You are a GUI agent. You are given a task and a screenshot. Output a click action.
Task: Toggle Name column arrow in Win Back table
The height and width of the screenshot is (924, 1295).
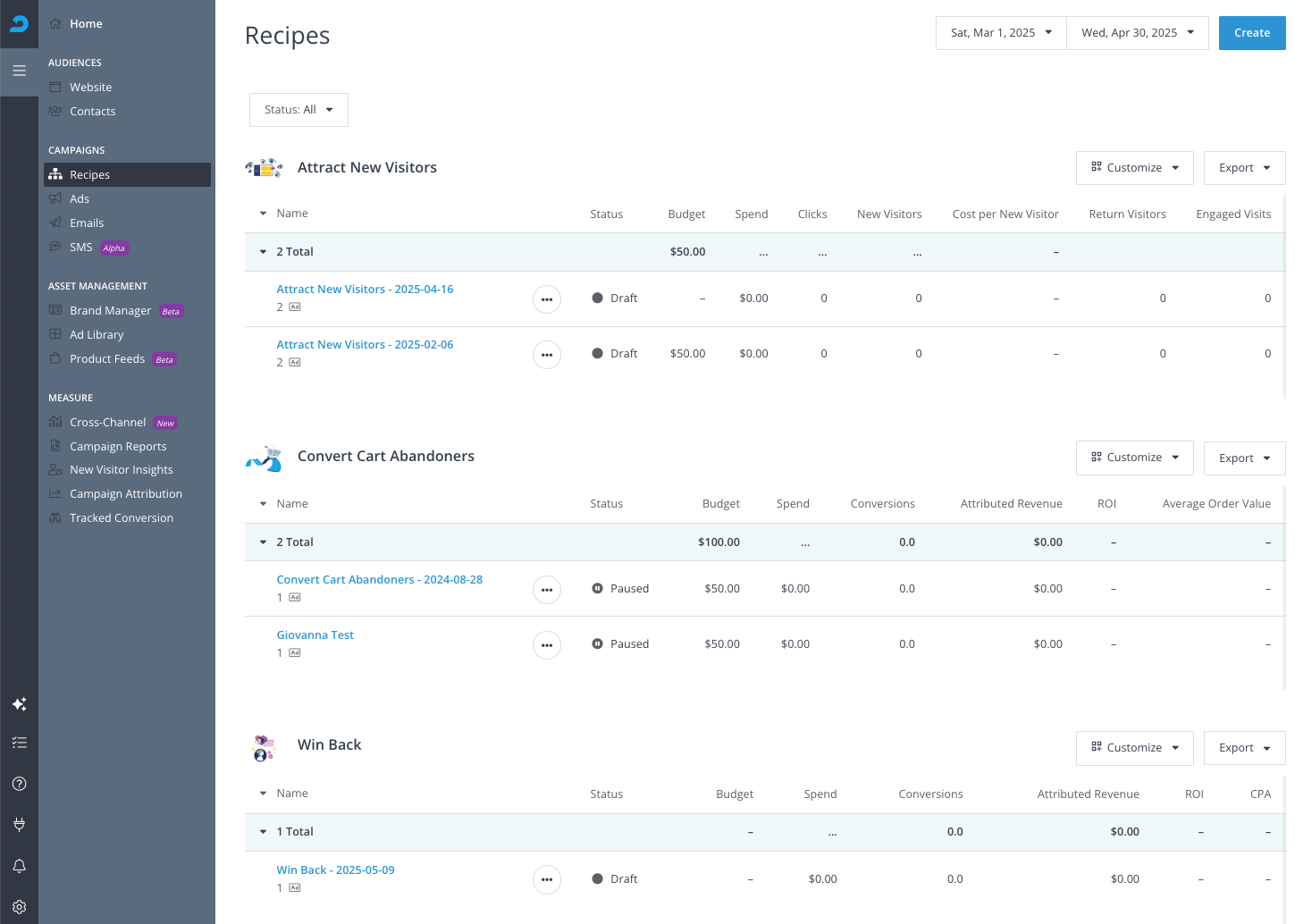(263, 794)
